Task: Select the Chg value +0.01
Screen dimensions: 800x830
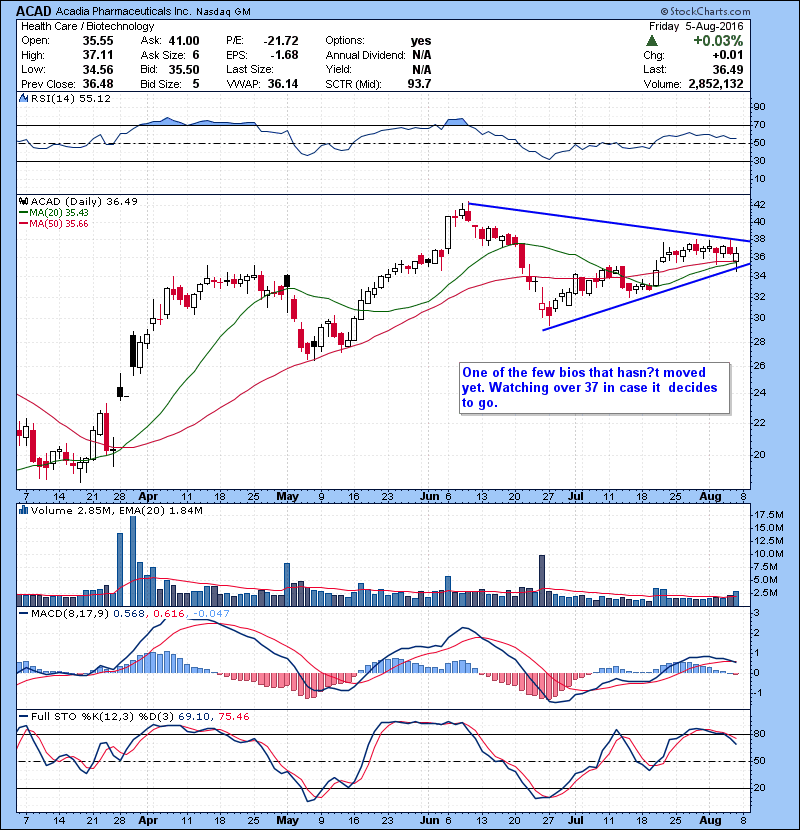Action: (x=727, y=55)
